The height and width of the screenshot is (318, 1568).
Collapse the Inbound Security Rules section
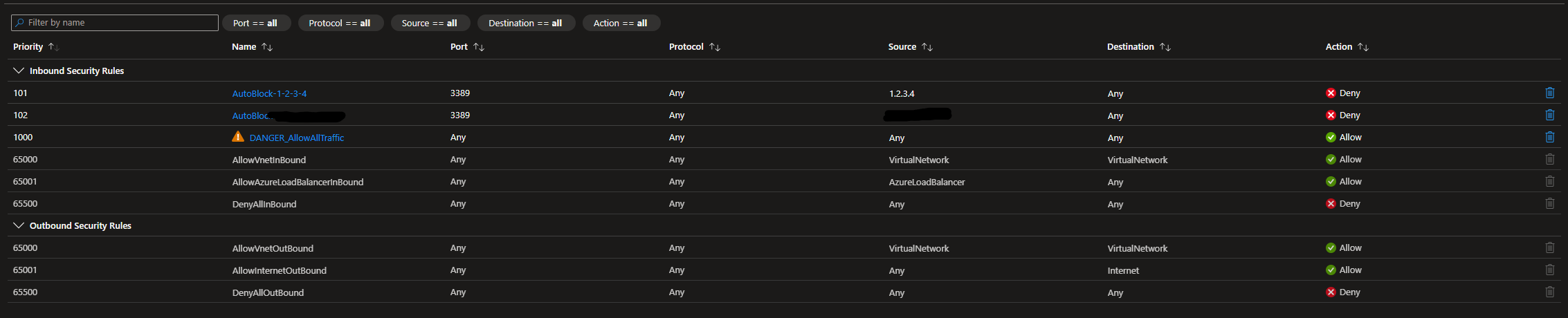[19, 71]
